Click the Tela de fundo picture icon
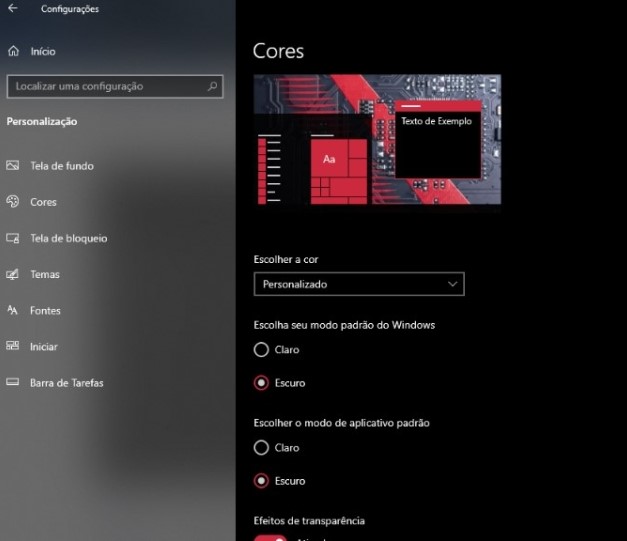This screenshot has height=541, width=627. click(x=13, y=166)
